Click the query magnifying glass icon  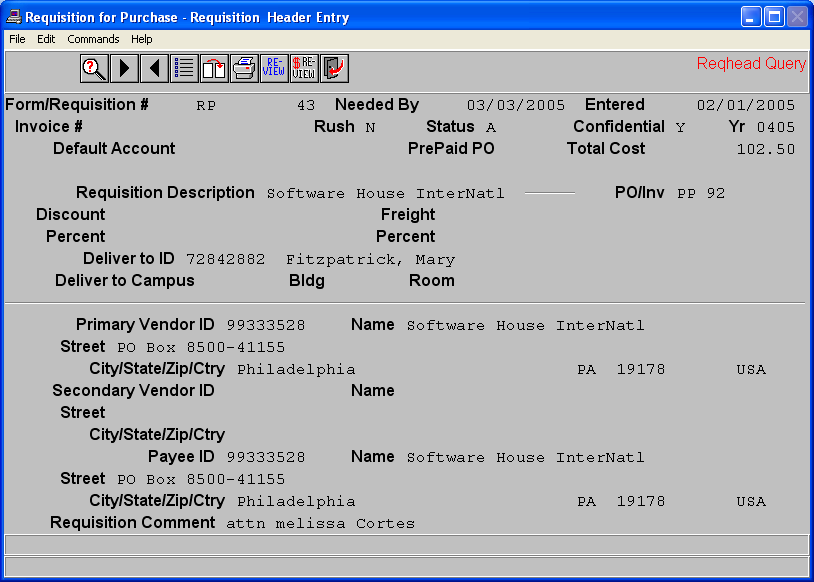[94, 68]
